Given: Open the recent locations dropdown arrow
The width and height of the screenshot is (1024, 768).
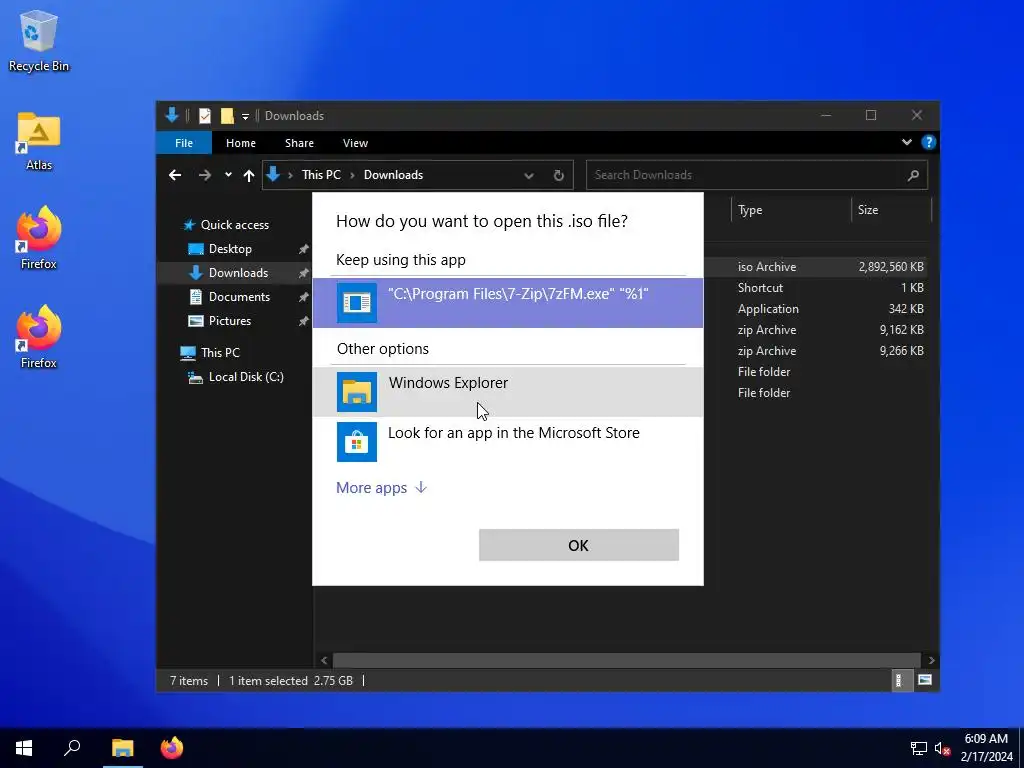Looking at the screenshot, I should pos(228,175).
